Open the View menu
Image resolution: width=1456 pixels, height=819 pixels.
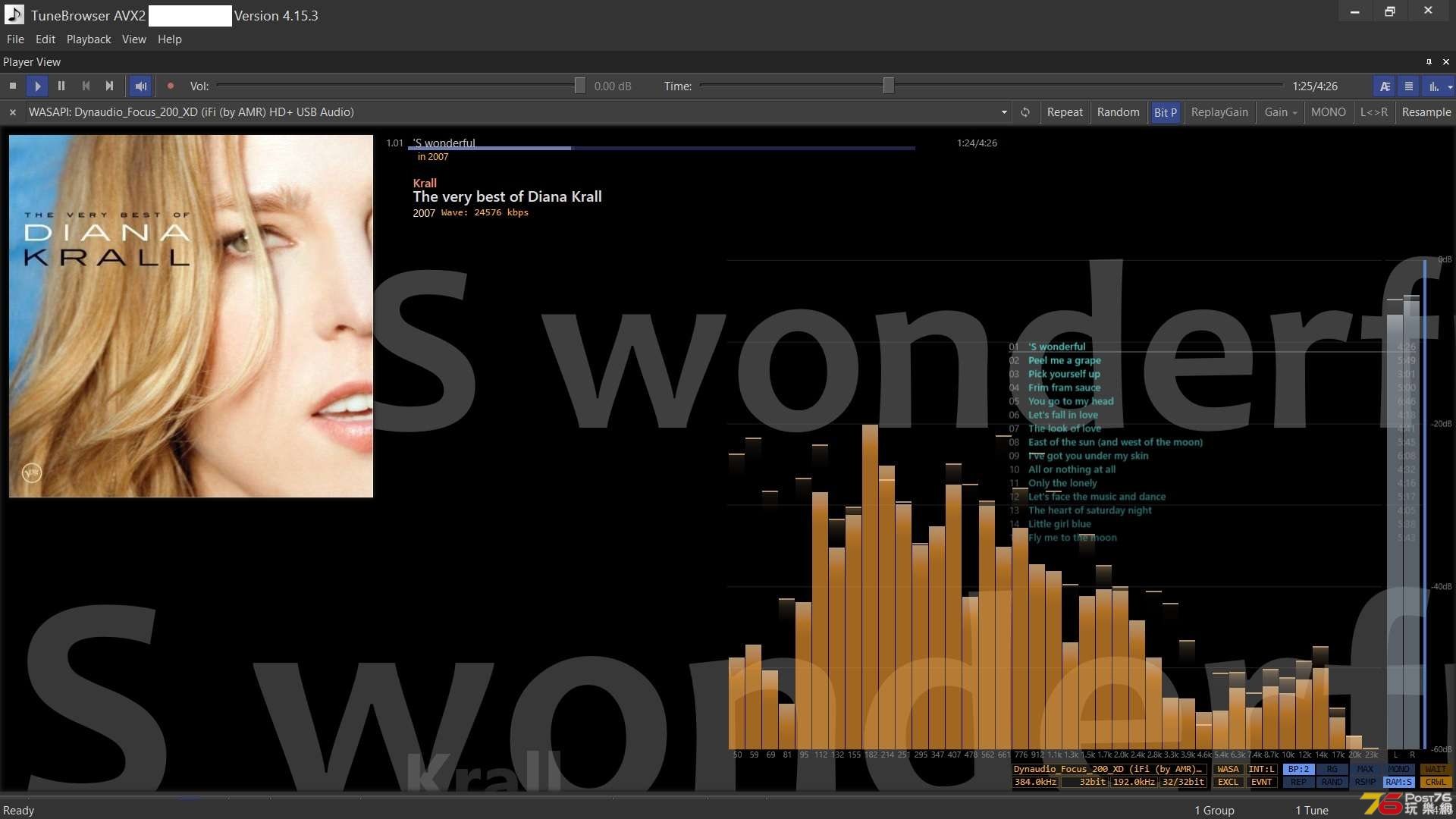click(x=134, y=39)
